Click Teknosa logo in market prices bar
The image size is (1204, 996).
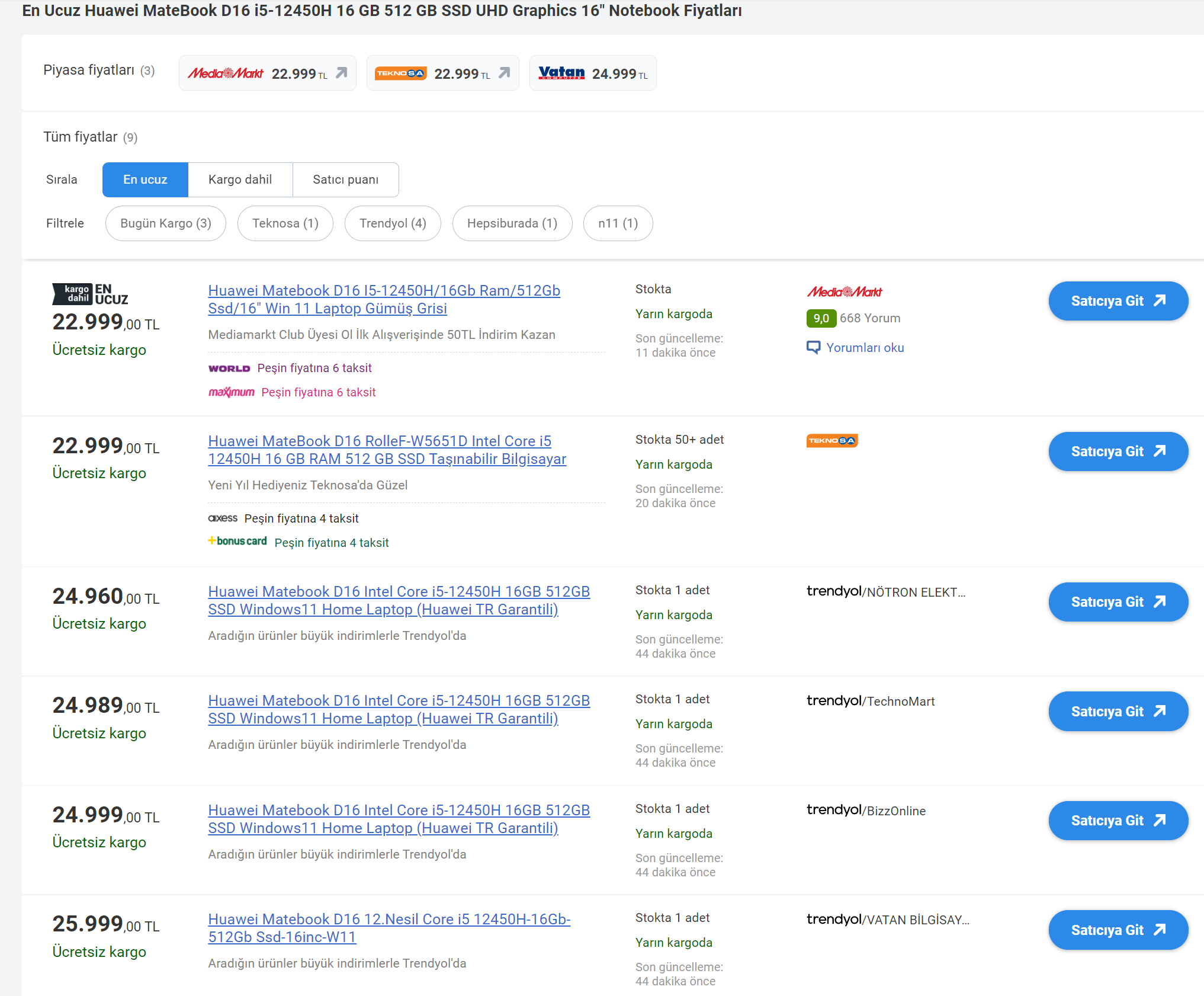coord(400,73)
